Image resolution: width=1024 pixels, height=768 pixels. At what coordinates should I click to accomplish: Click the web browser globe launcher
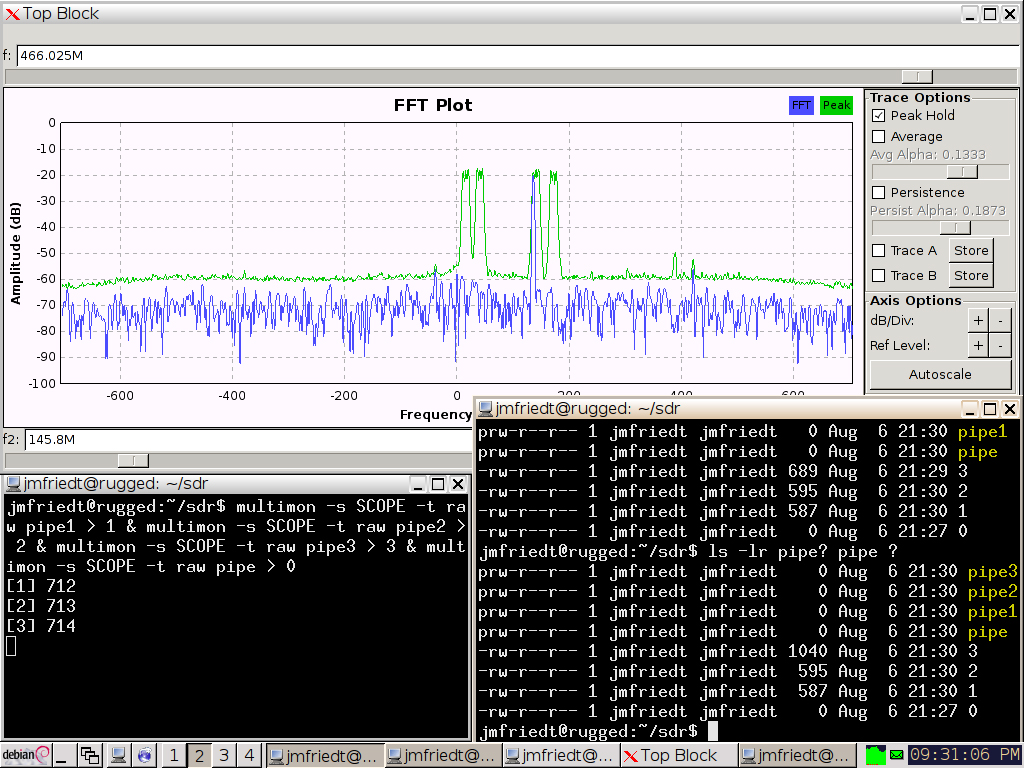pyautogui.click(x=145, y=756)
